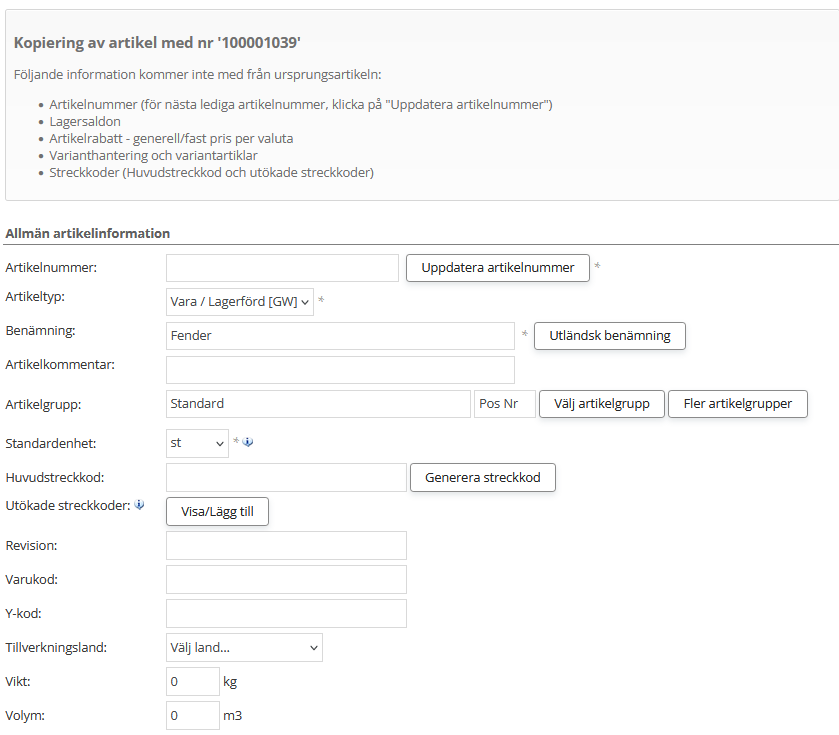Click Generera streckkod button
Viewport: 839px width, 735px height.
click(483, 478)
